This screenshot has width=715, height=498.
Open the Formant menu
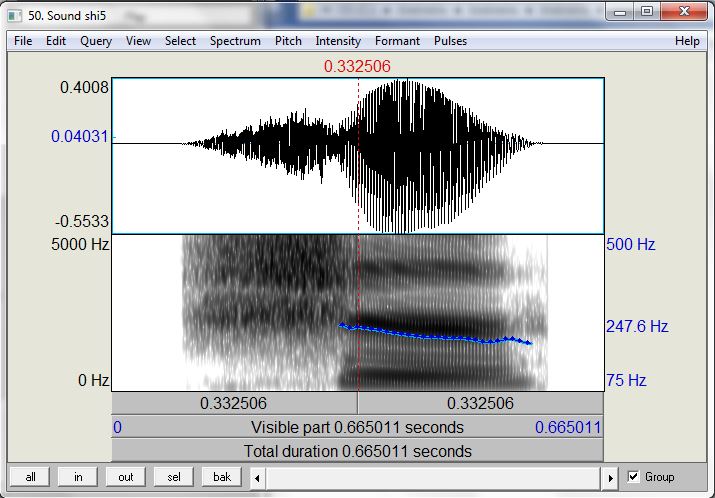coord(397,41)
